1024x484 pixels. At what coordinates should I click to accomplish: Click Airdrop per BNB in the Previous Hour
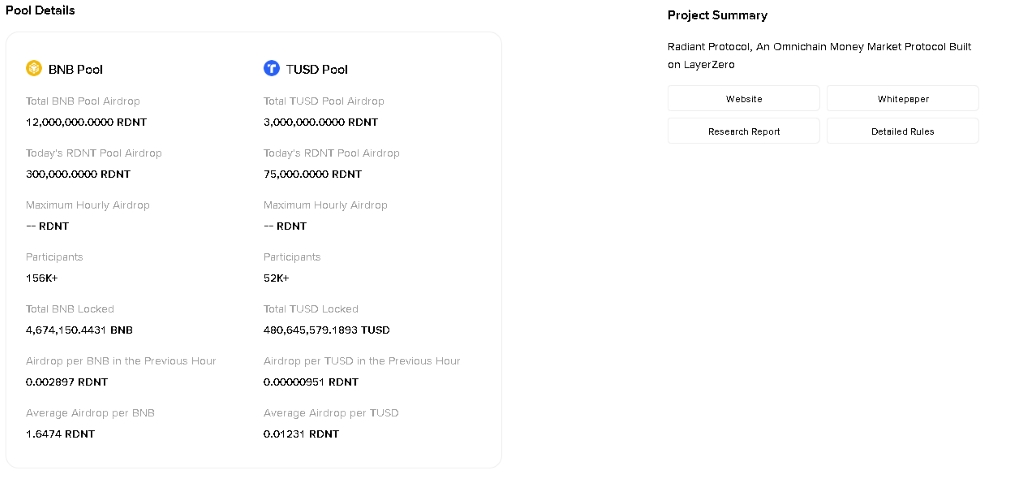click(x=121, y=361)
